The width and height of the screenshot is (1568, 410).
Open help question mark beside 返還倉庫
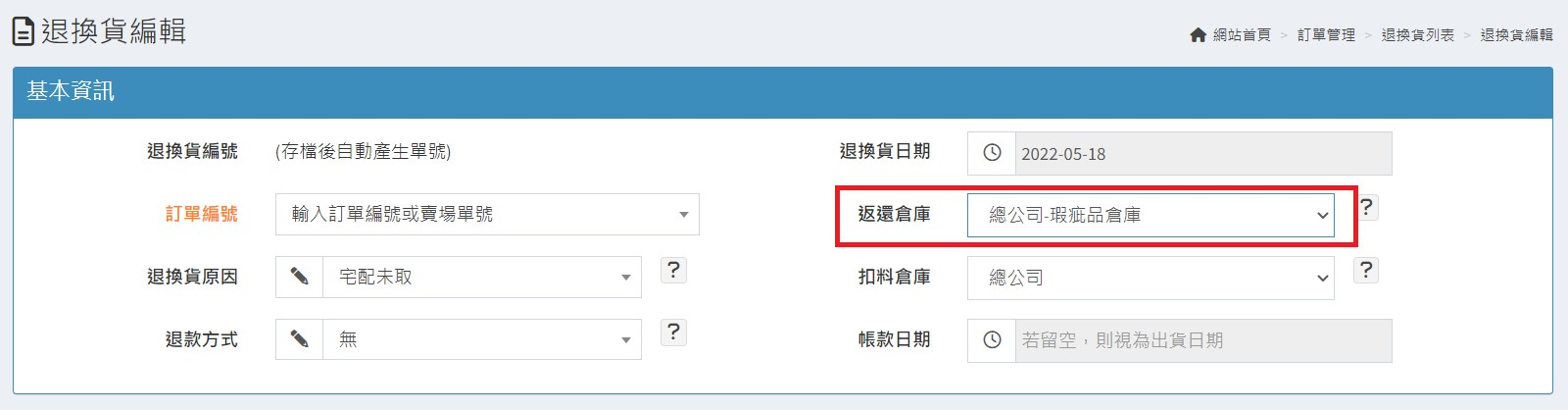pyautogui.click(x=1366, y=208)
